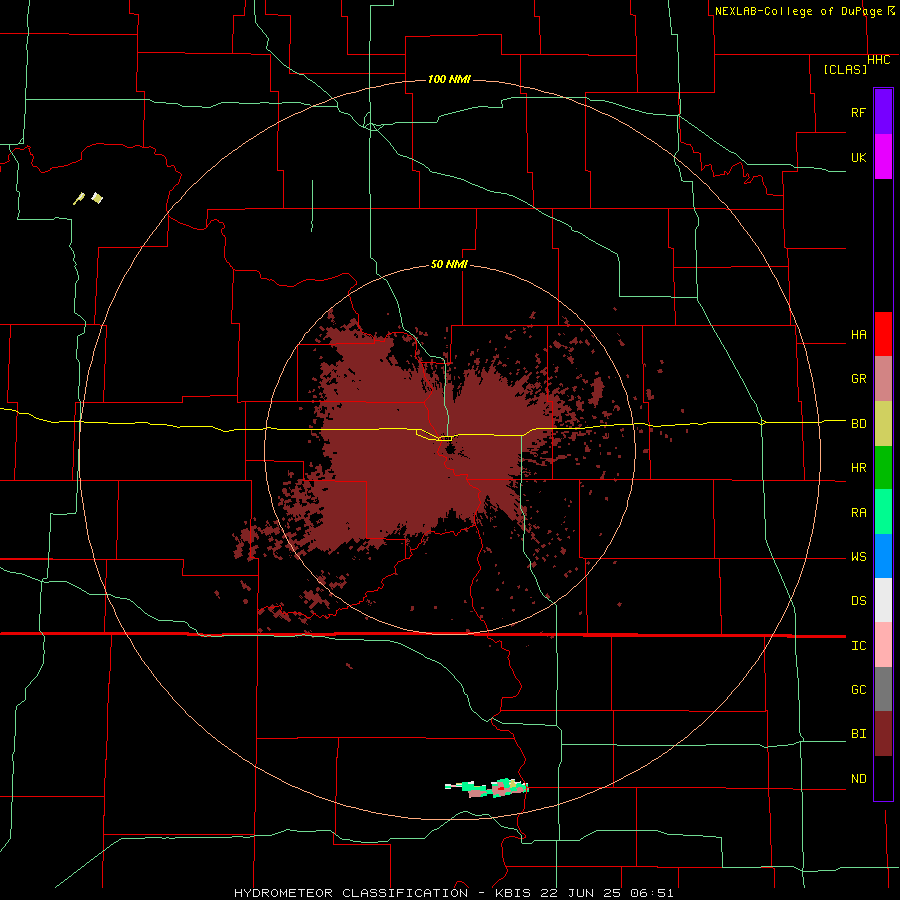Click the "GR" legend label
The image size is (900, 900).
[x=858, y=379]
